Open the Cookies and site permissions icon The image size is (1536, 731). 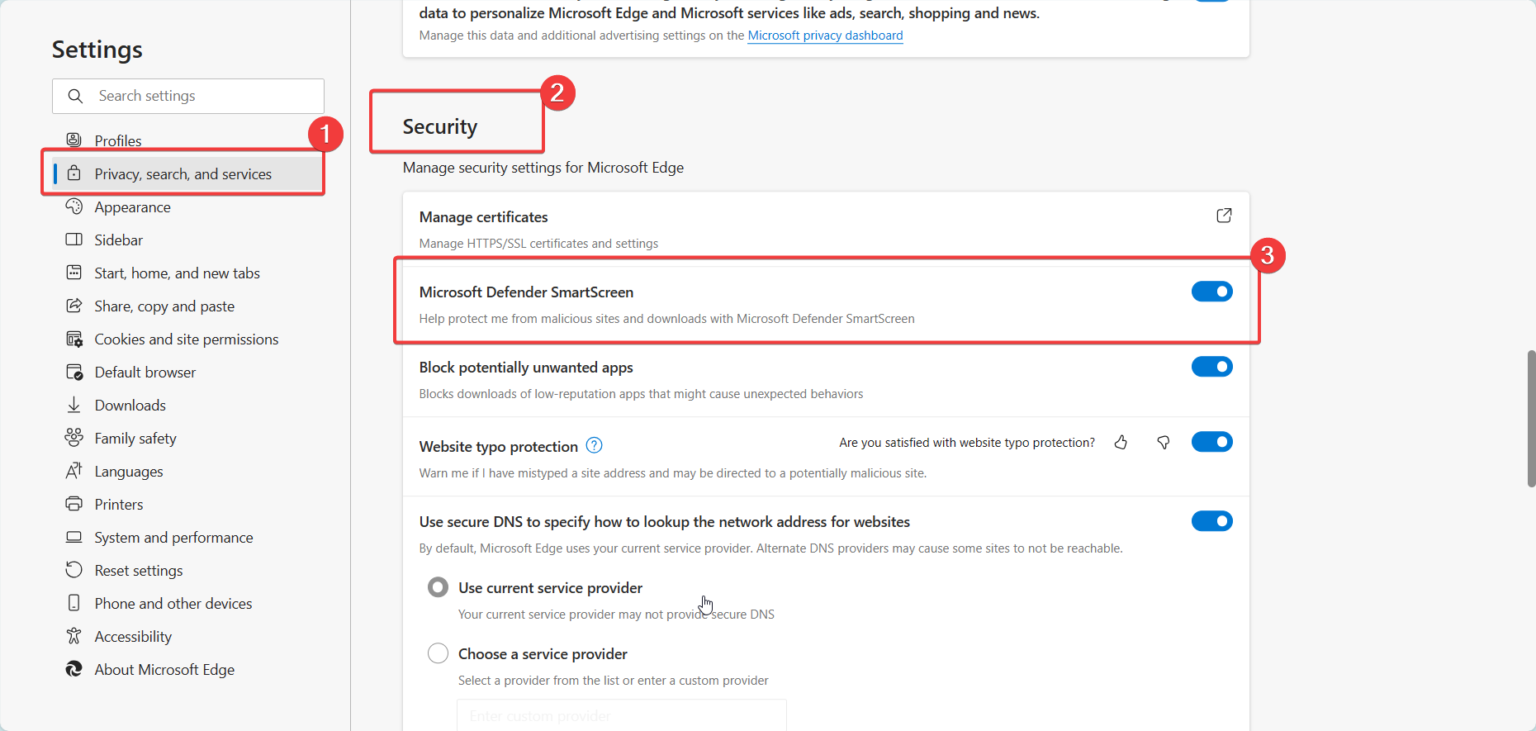(x=72, y=338)
